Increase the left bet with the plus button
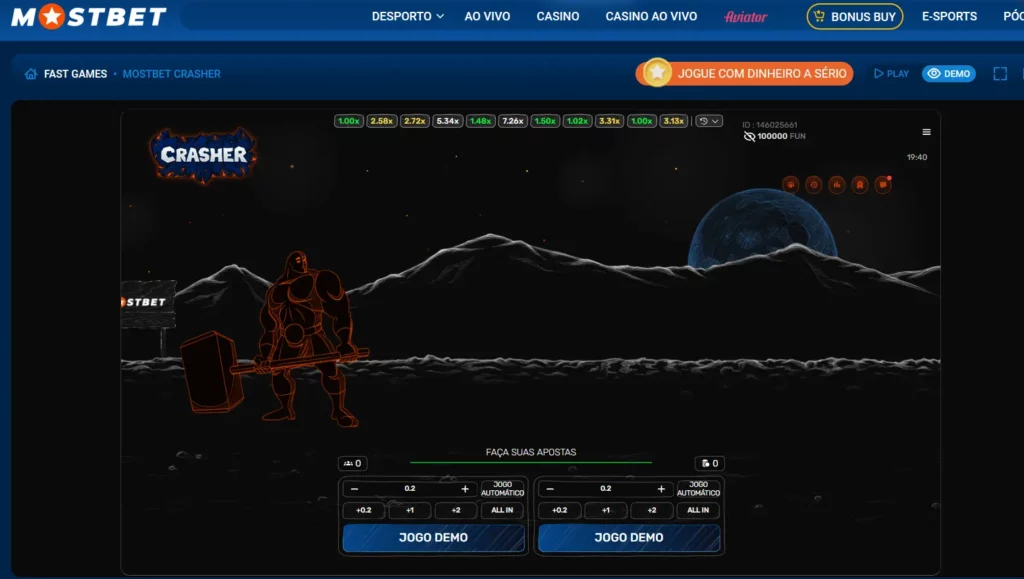The image size is (1024, 579). coord(465,489)
